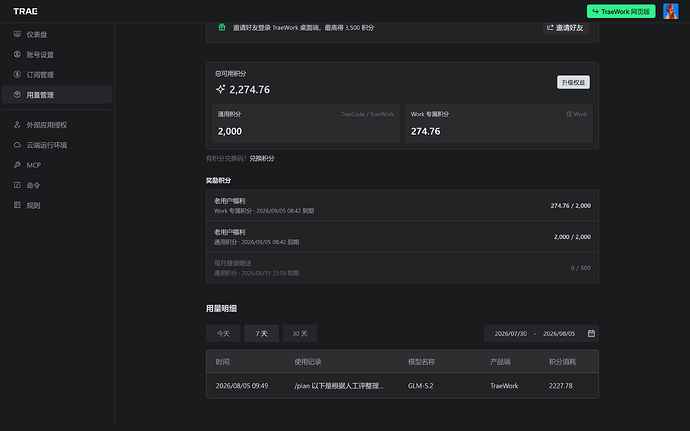Screen dimensions: 690x431
Task: Click the dashboard icon beside 仪表盘
Action: (x=17, y=34)
